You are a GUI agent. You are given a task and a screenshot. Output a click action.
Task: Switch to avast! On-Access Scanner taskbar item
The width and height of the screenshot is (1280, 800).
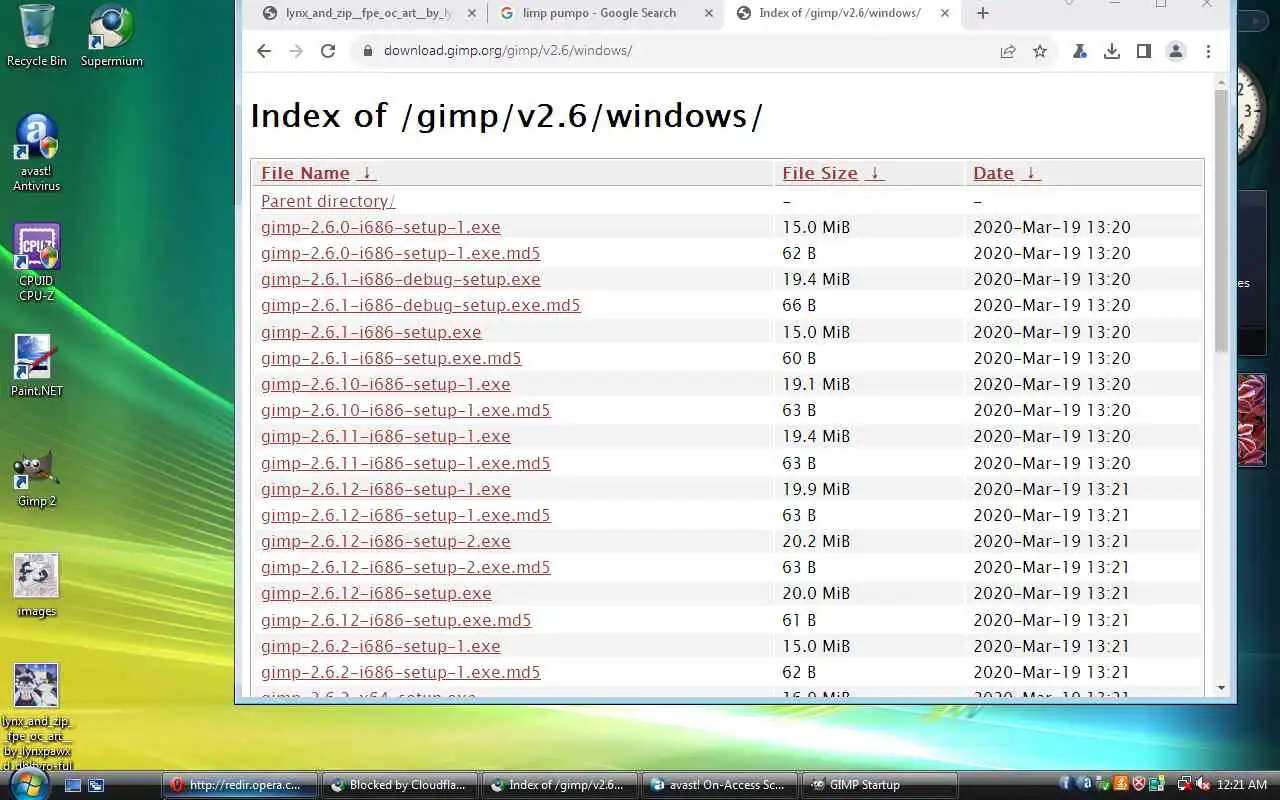[720, 785]
